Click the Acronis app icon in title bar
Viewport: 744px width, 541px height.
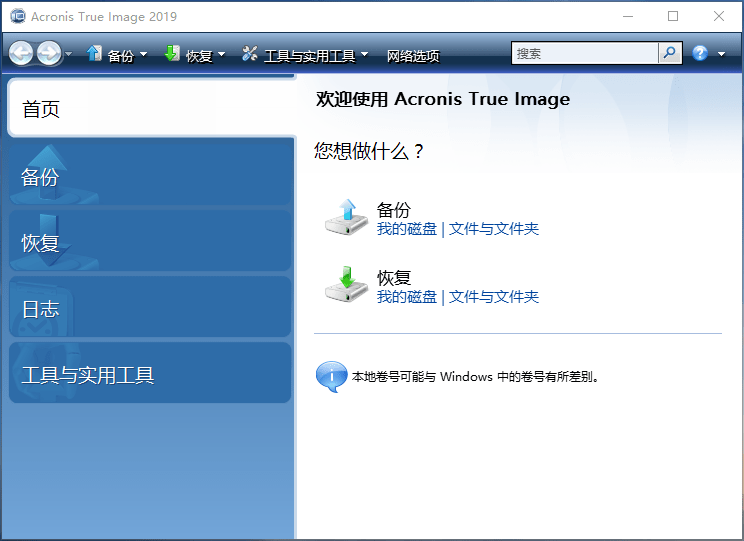click(x=17, y=17)
